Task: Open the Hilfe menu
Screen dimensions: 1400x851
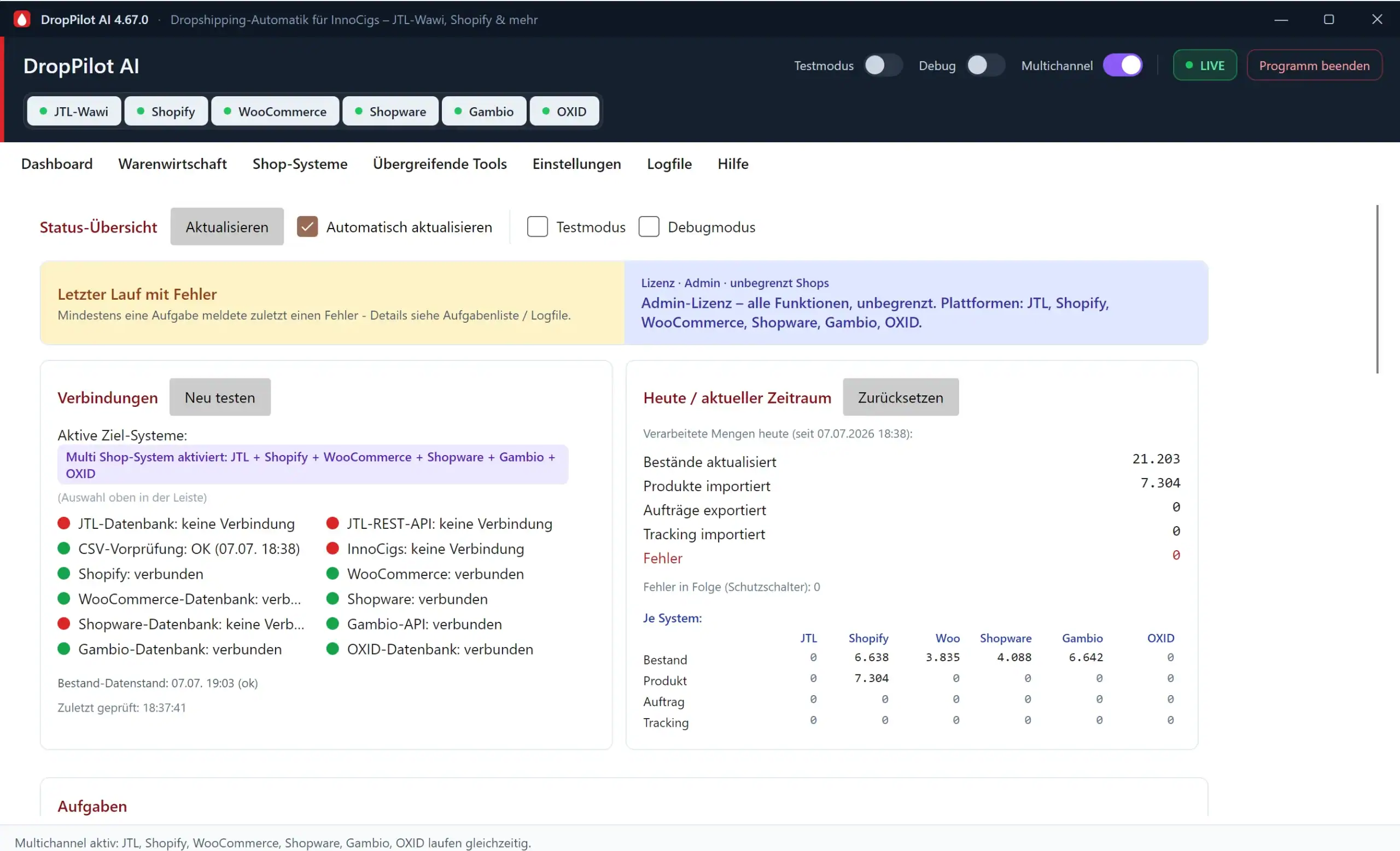Action: point(733,164)
